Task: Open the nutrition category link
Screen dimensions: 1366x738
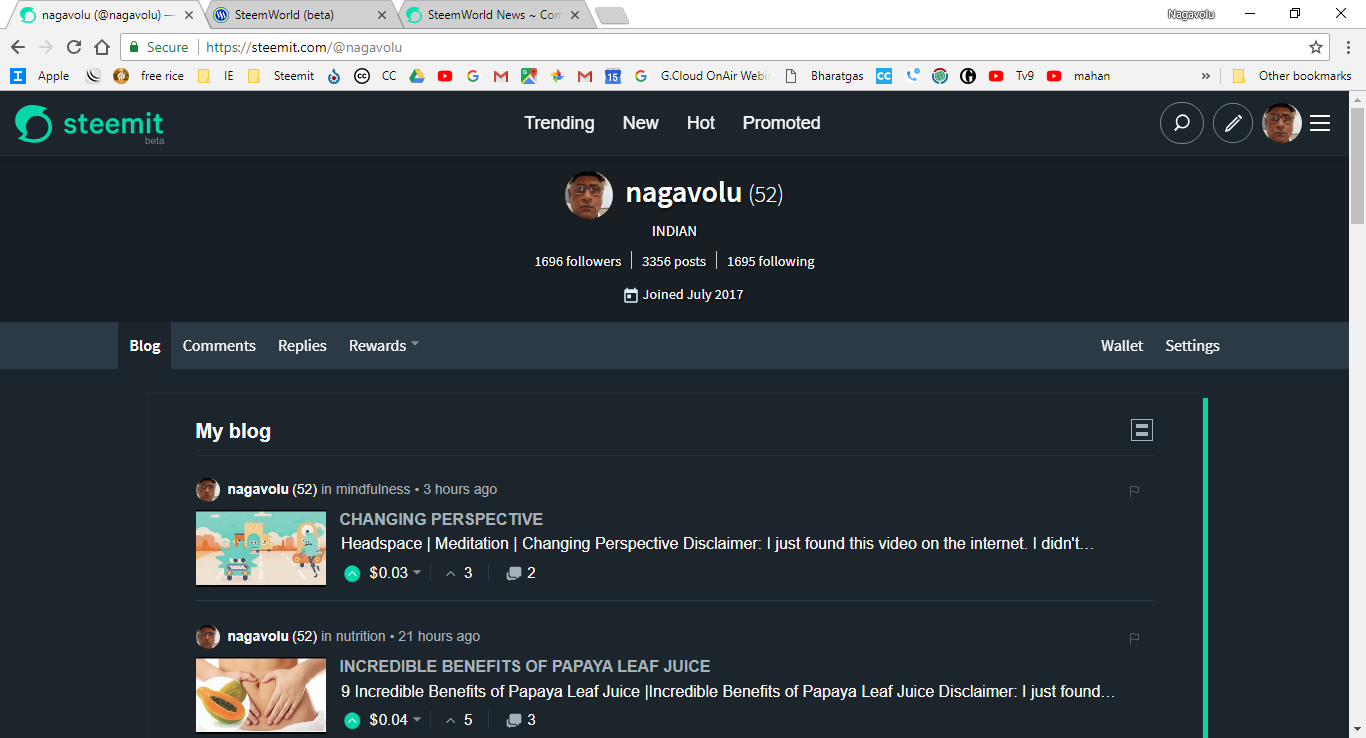Action: 361,636
